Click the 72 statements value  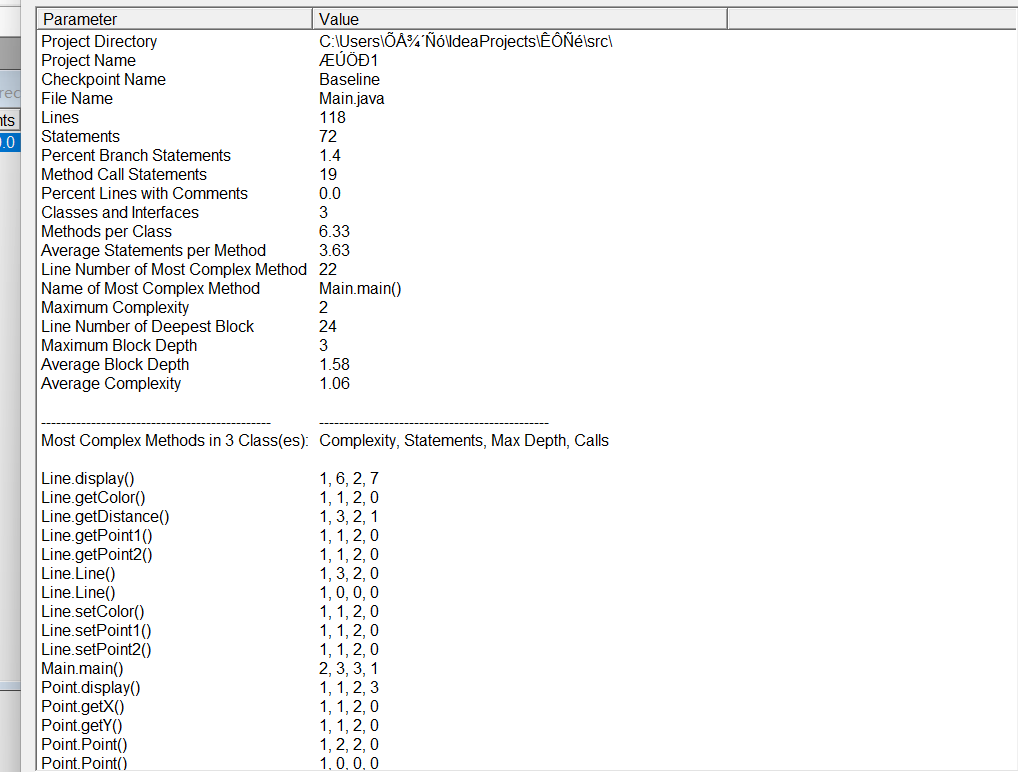(x=328, y=136)
